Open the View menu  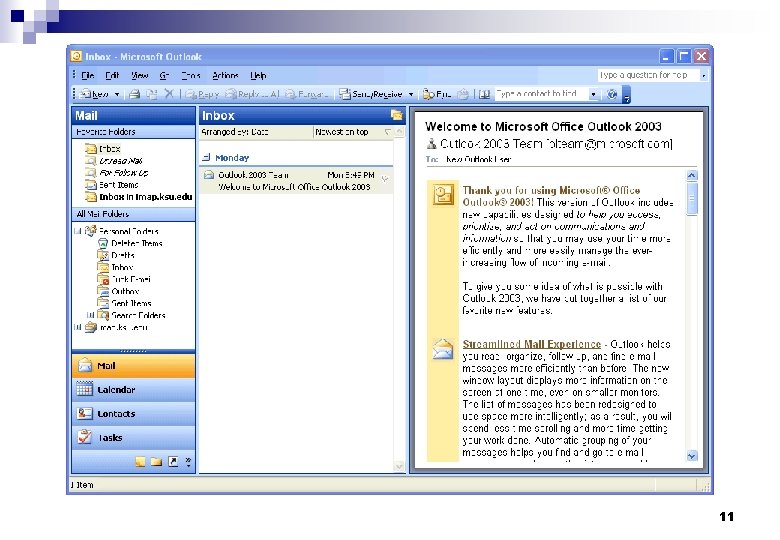140,76
